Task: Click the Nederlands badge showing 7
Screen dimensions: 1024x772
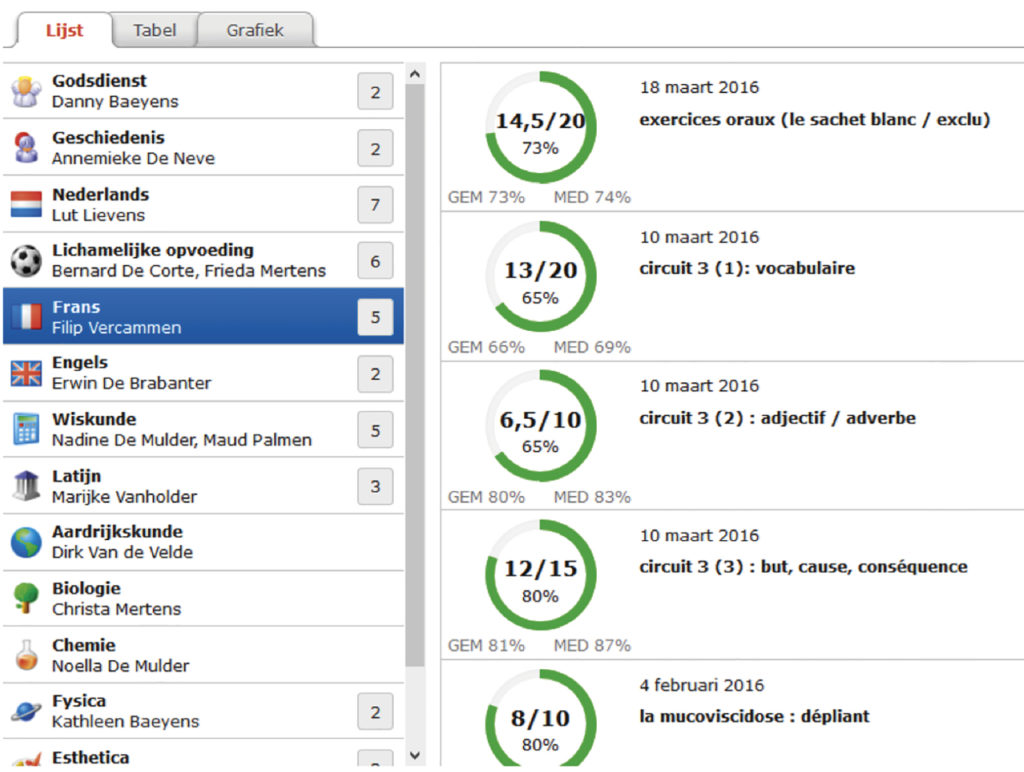Action: 375,205
